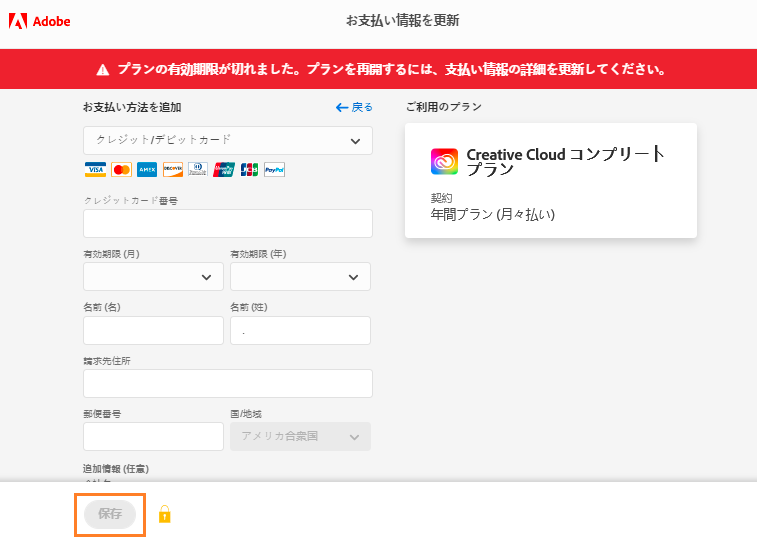
Task: Click the billing address input field
Action: coord(228,383)
